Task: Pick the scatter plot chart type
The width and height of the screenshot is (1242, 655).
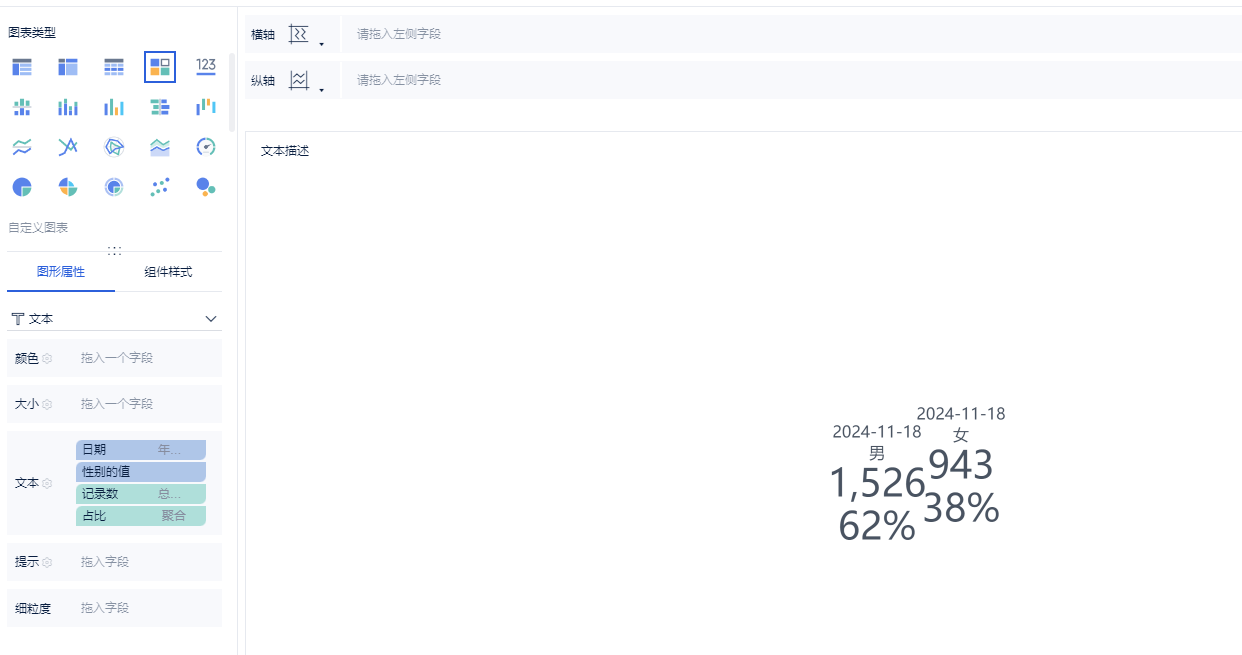Action: point(160,187)
